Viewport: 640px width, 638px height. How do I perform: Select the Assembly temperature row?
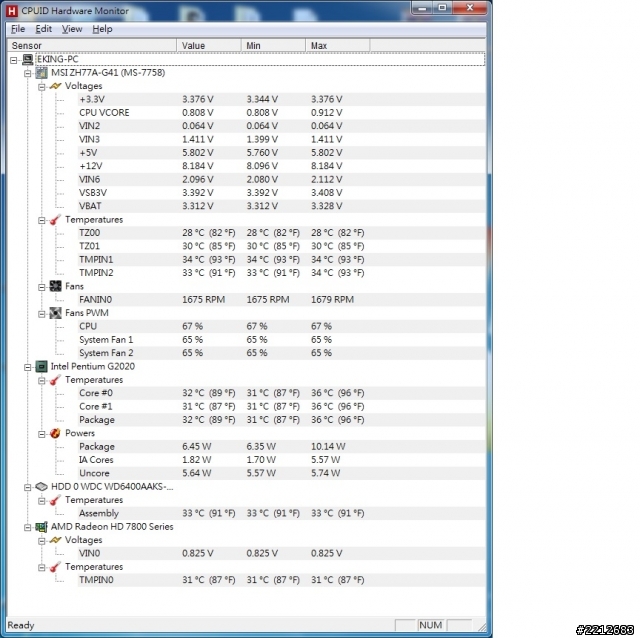coord(282,513)
